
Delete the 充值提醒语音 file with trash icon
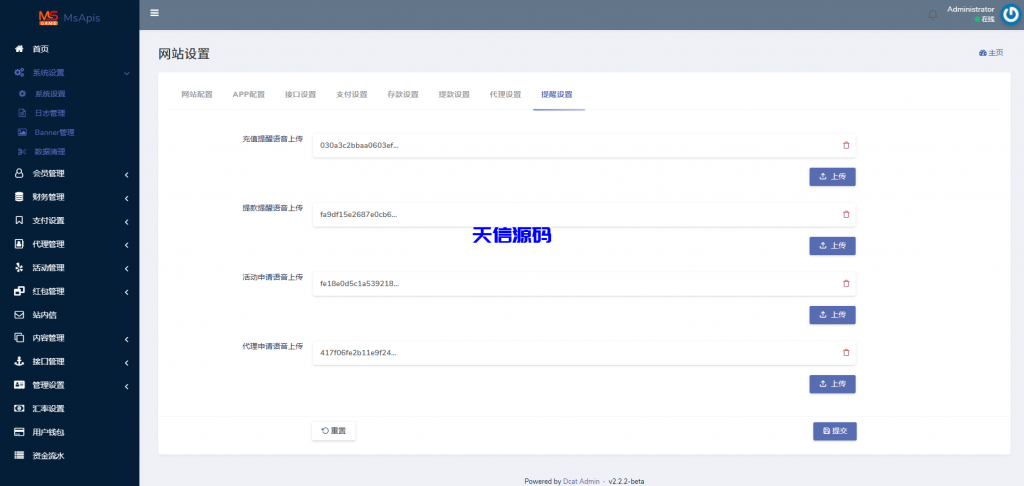(x=846, y=146)
